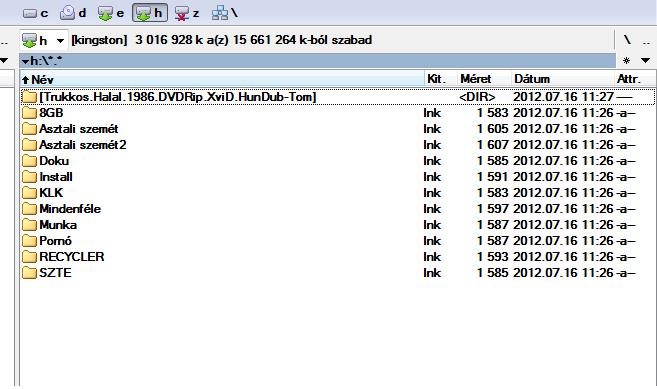Select the Trukkos.Halal.1986 folder icon
Screen dimensions: 657x389
(29, 97)
